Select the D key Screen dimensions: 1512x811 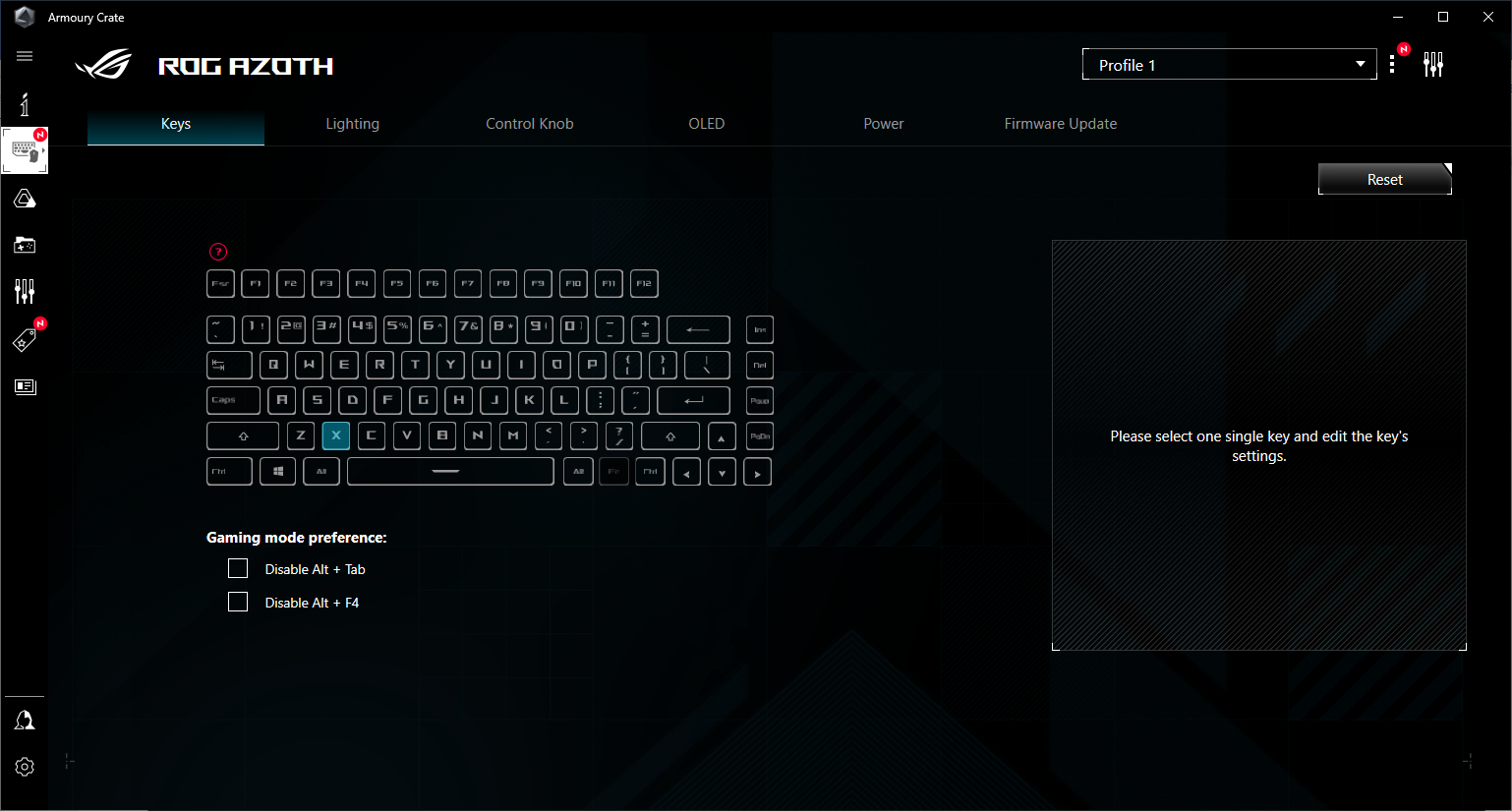pyautogui.click(x=352, y=400)
